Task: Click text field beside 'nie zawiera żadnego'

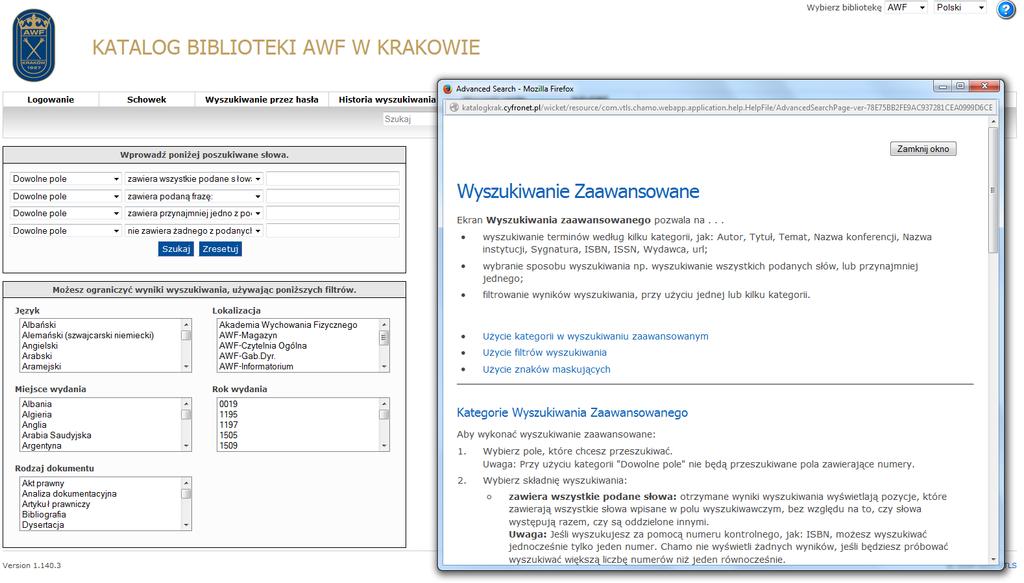Action: (332, 231)
